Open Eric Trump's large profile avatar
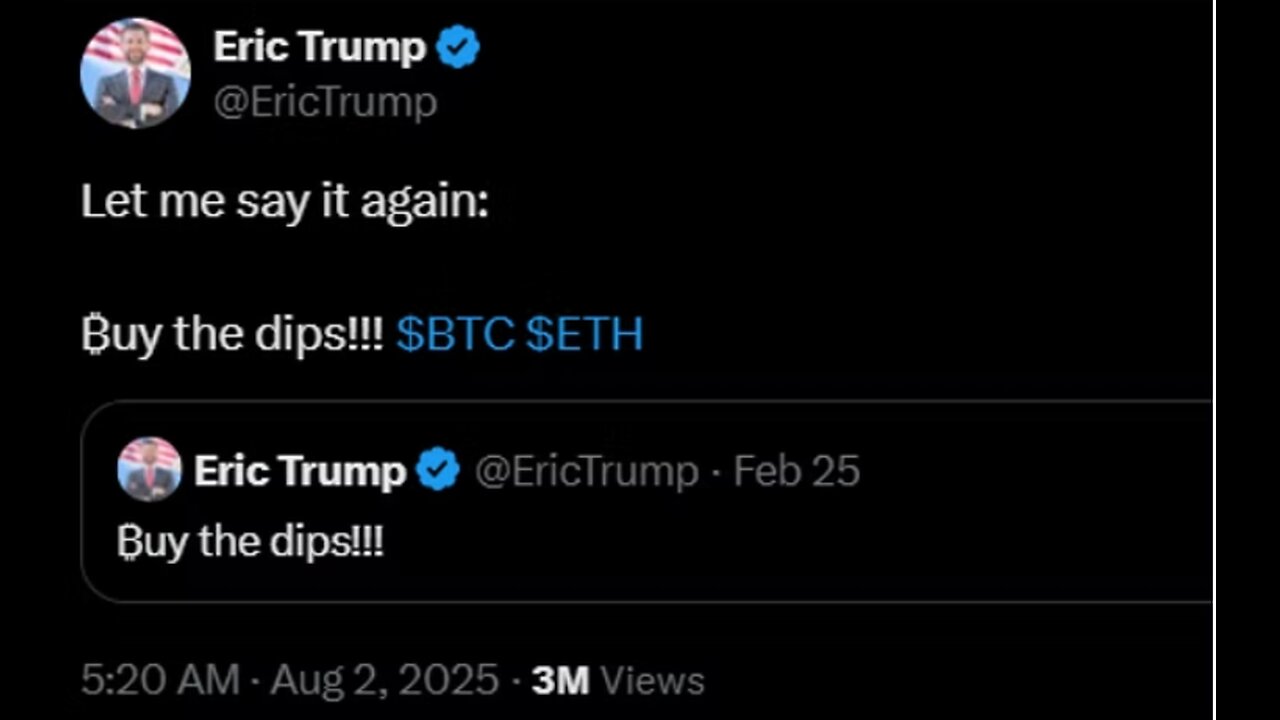Screen dimensions: 1280x720 [x=135, y=73]
